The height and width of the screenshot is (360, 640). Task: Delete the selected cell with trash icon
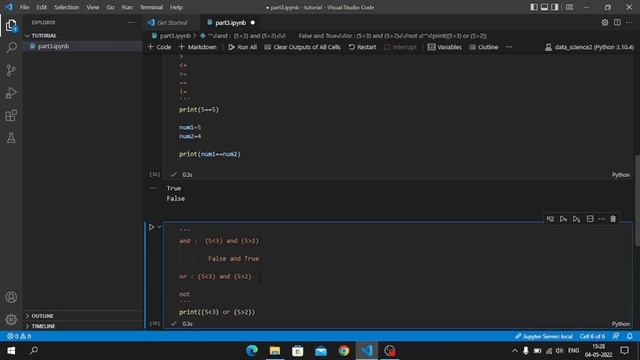coord(613,219)
